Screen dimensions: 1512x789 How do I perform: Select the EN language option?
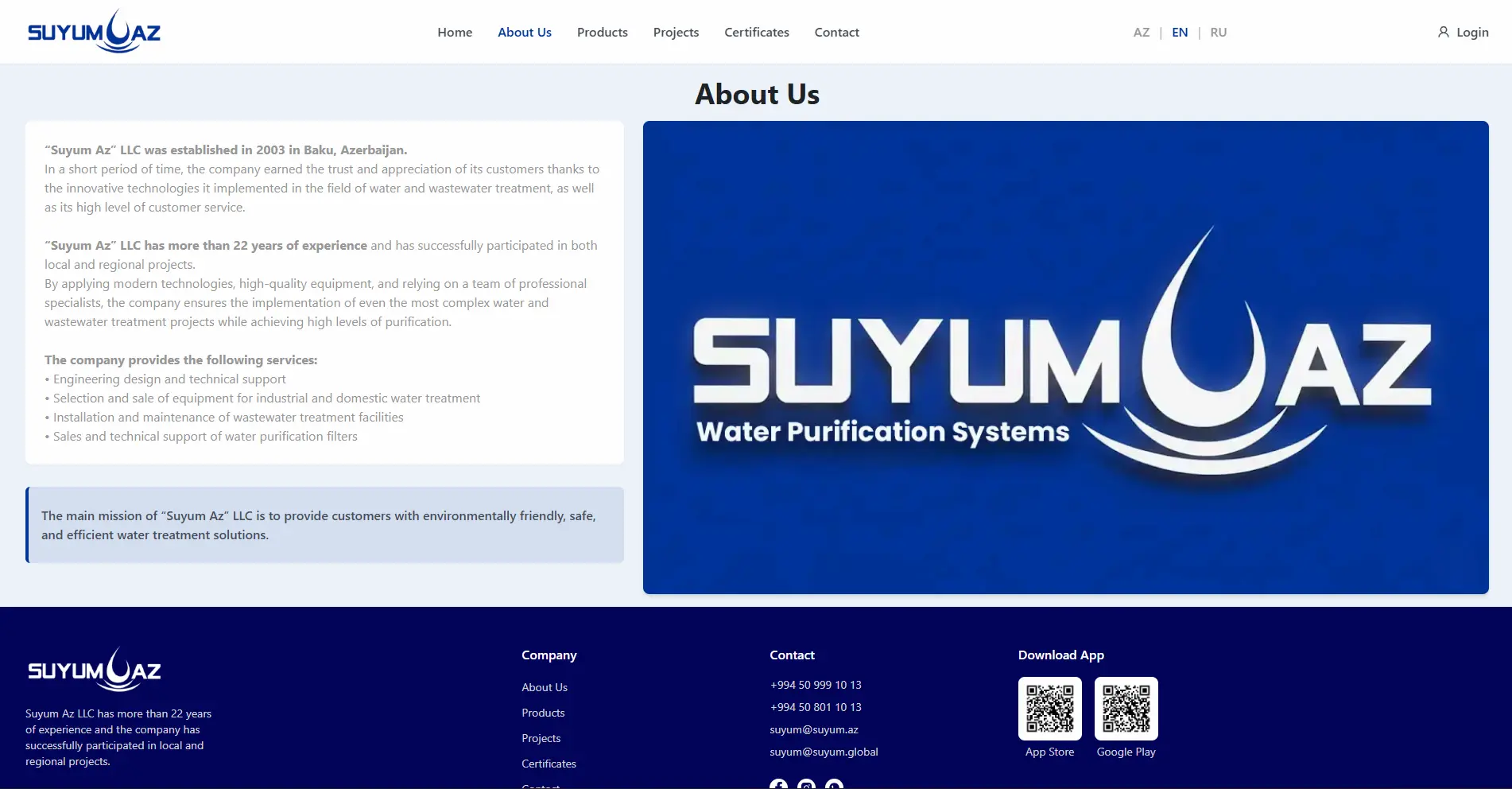[1180, 33]
